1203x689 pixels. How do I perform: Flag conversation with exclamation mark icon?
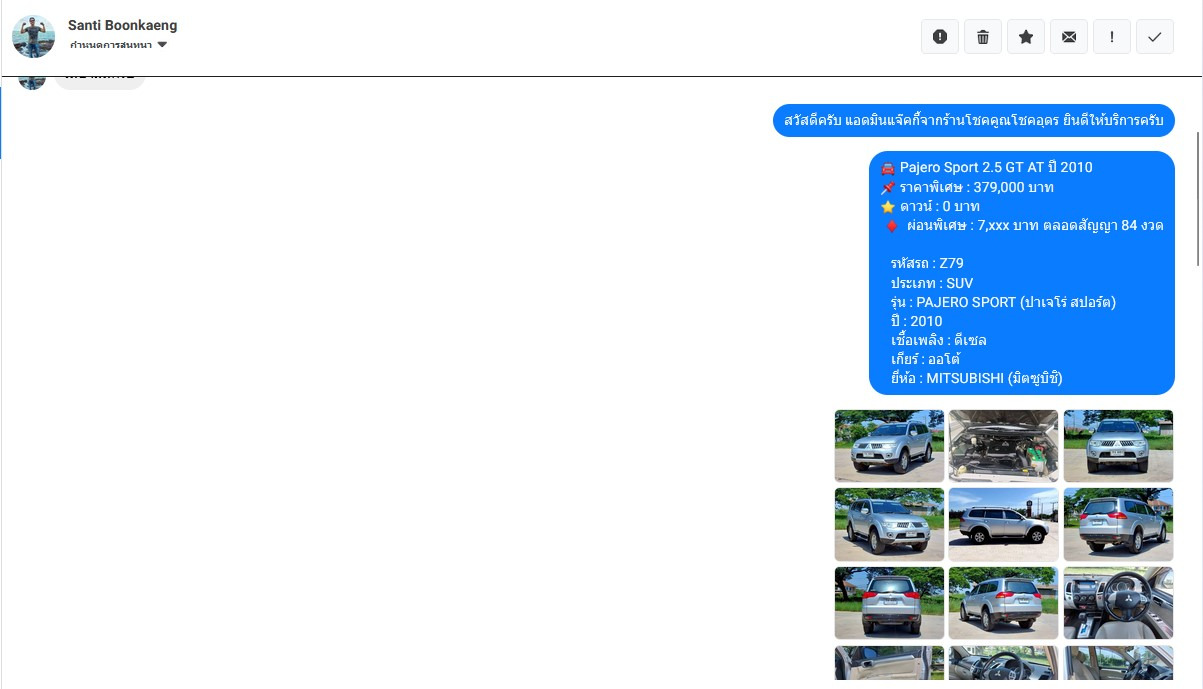point(1112,37)
